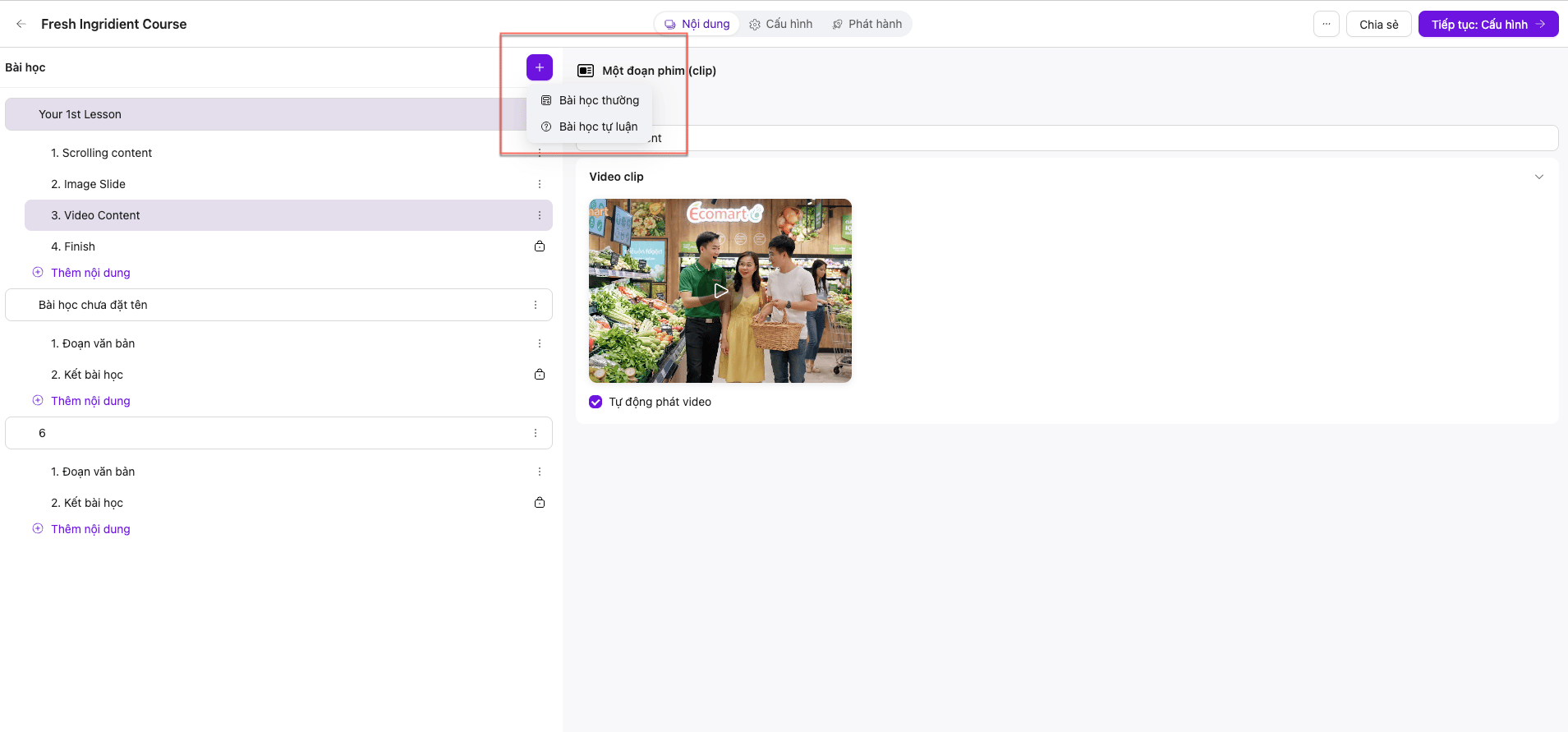Select 2. Kết bài học under lesson 6
Viewport: 1568px width, 732px height.
click(x=288, y=503)
